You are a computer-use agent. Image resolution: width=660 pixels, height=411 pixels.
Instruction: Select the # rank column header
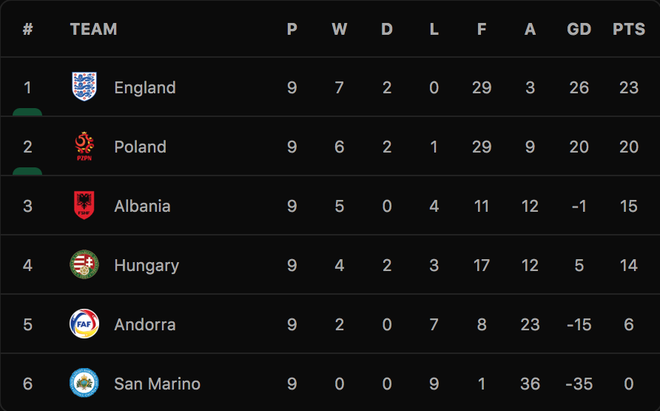tap(28, 29)
